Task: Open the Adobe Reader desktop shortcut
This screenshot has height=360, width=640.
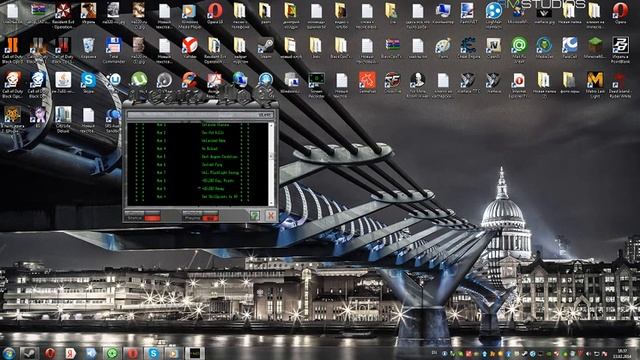Action: click(214, 80)
